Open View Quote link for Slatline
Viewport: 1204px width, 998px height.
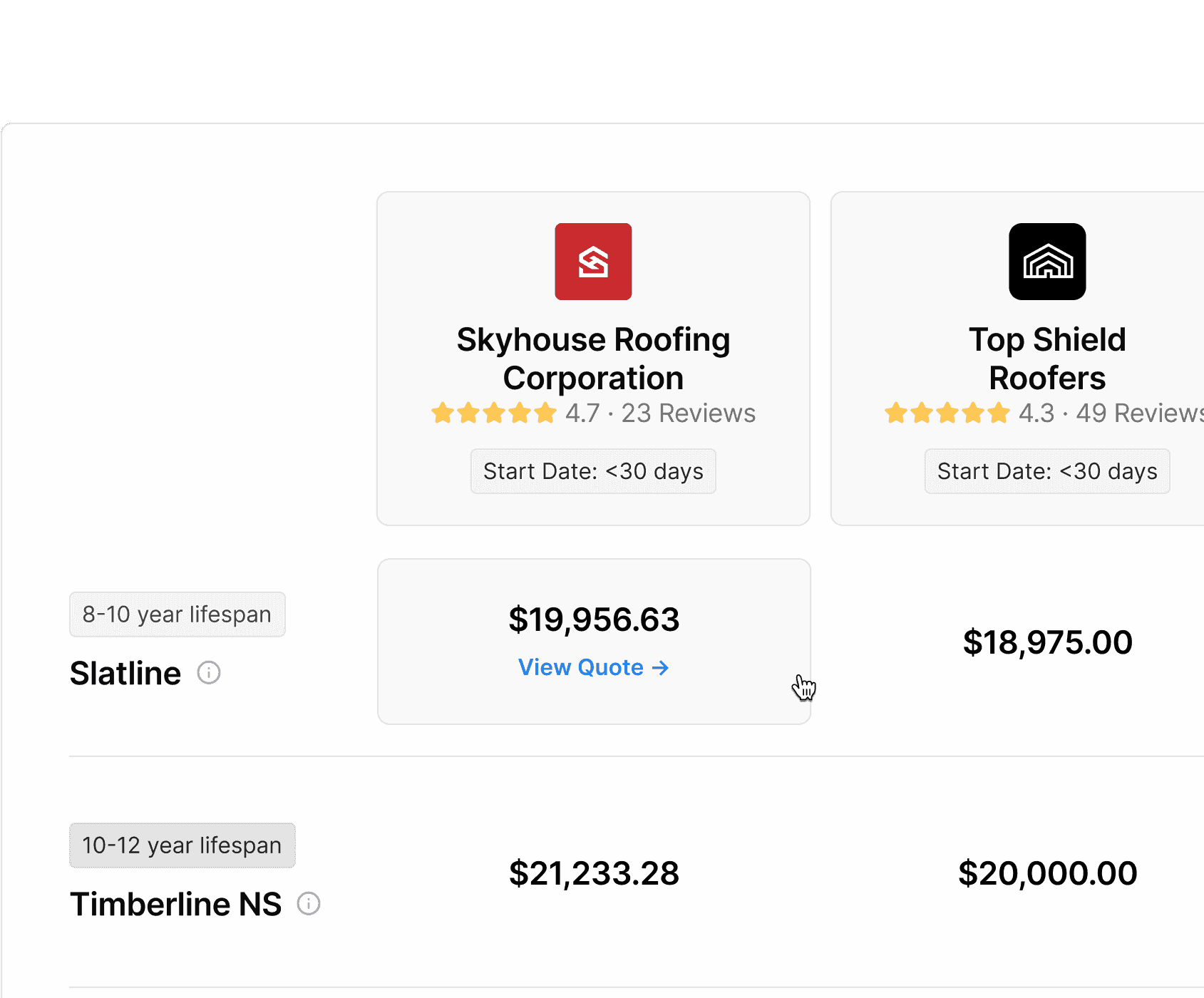pyautogui.click(x=593, y=667)
